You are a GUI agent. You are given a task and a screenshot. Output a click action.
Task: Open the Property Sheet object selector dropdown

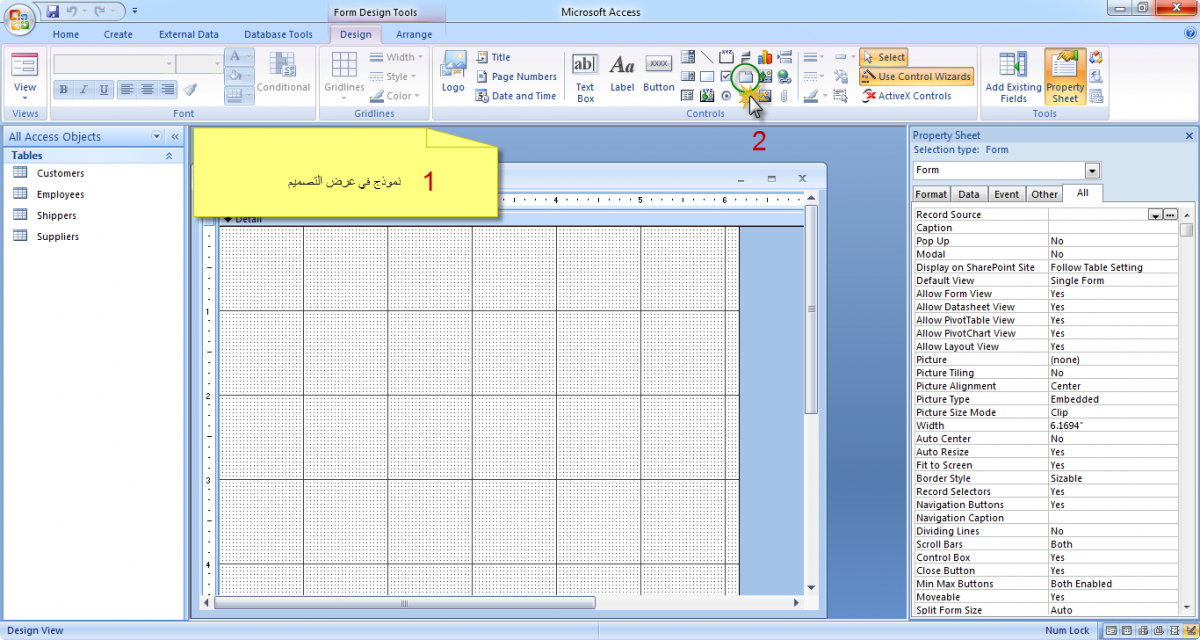tap(1092, 170)
